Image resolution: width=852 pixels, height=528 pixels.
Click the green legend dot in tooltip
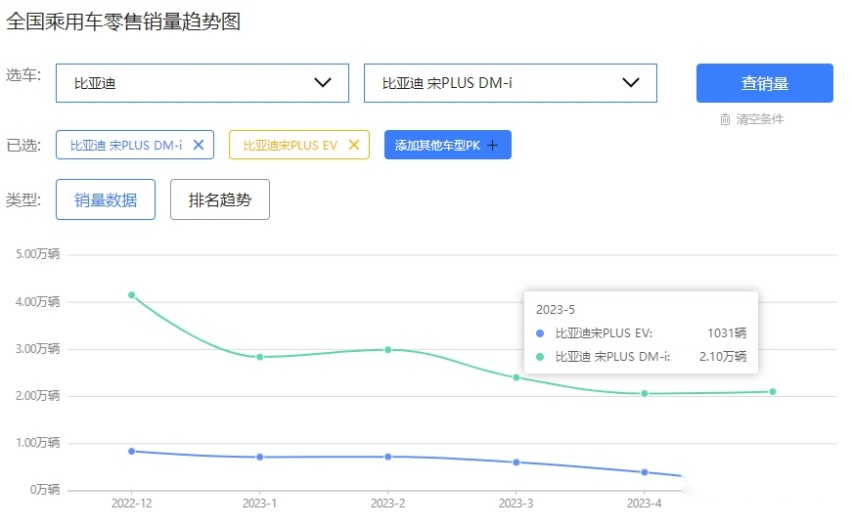pos(540,357)
